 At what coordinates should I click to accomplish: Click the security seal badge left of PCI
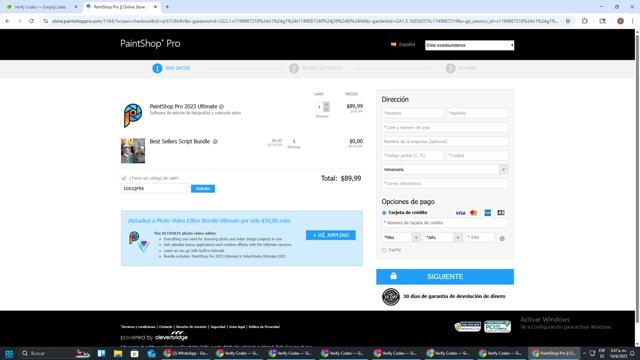(468, 327)
